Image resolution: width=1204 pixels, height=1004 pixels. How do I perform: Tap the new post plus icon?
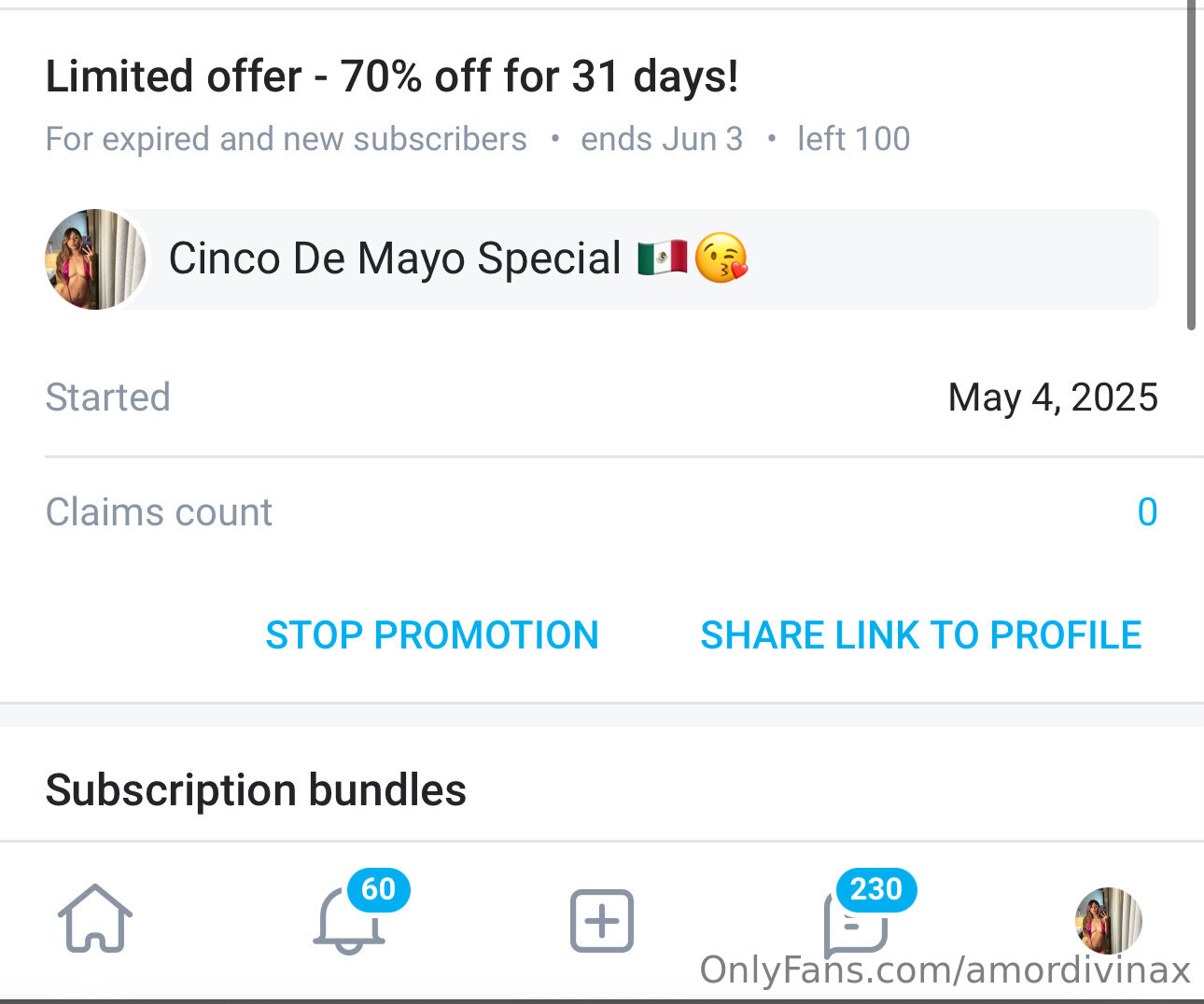602,921
